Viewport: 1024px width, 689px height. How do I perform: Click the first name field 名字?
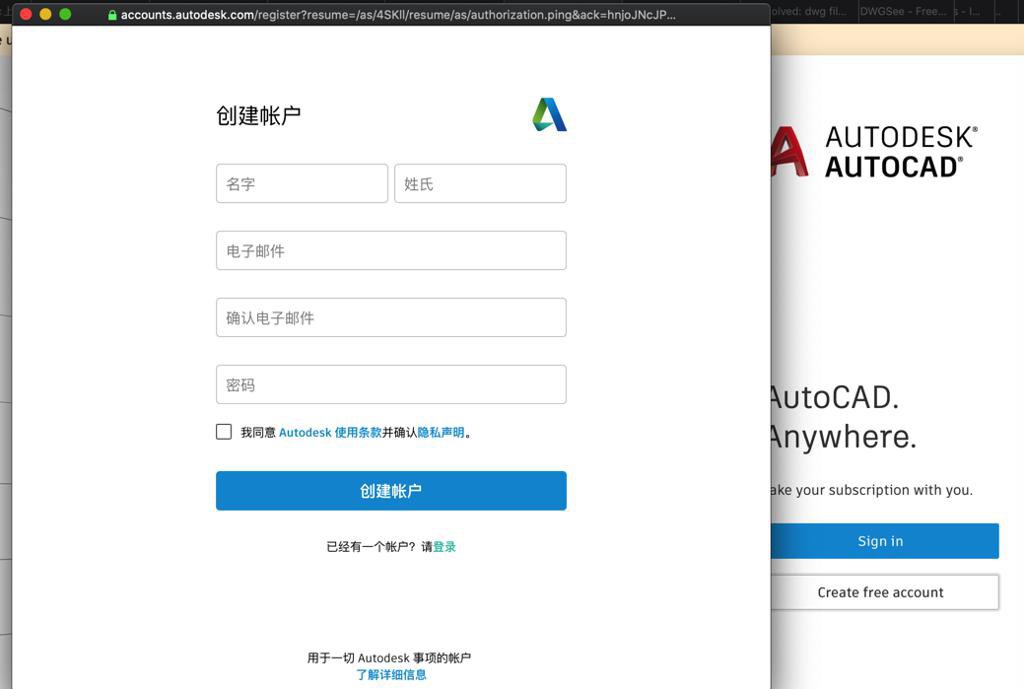tap(302, 184)
